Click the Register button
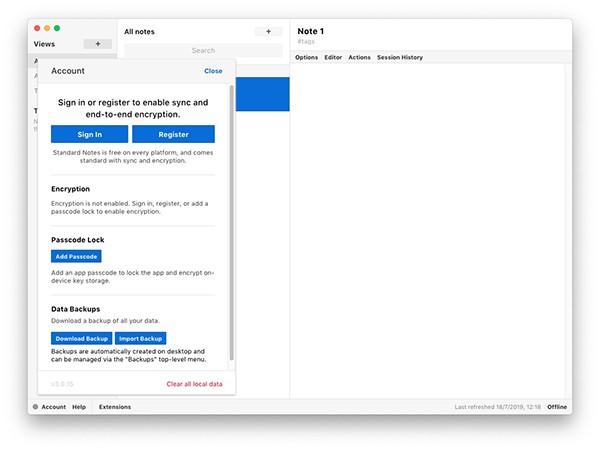 click(x=173, y=134)
